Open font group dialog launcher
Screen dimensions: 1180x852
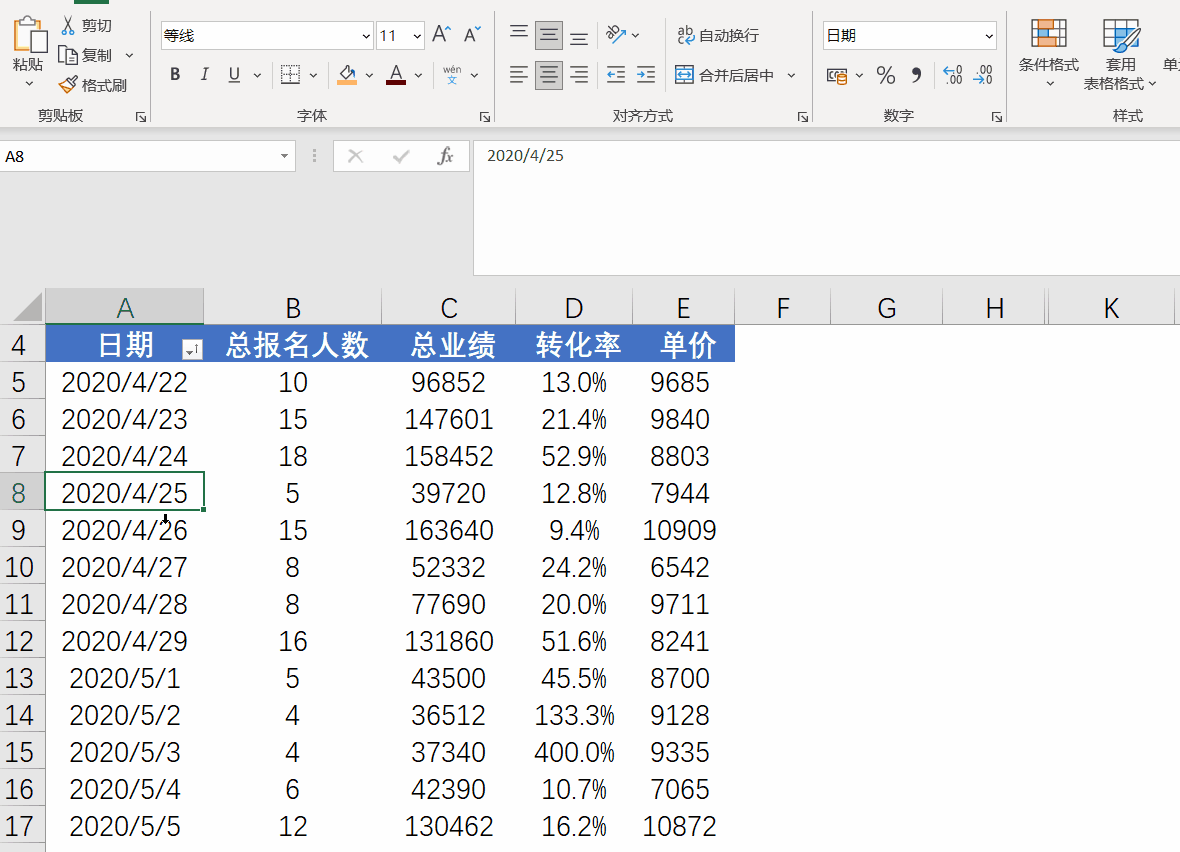[x=485, y=117]
